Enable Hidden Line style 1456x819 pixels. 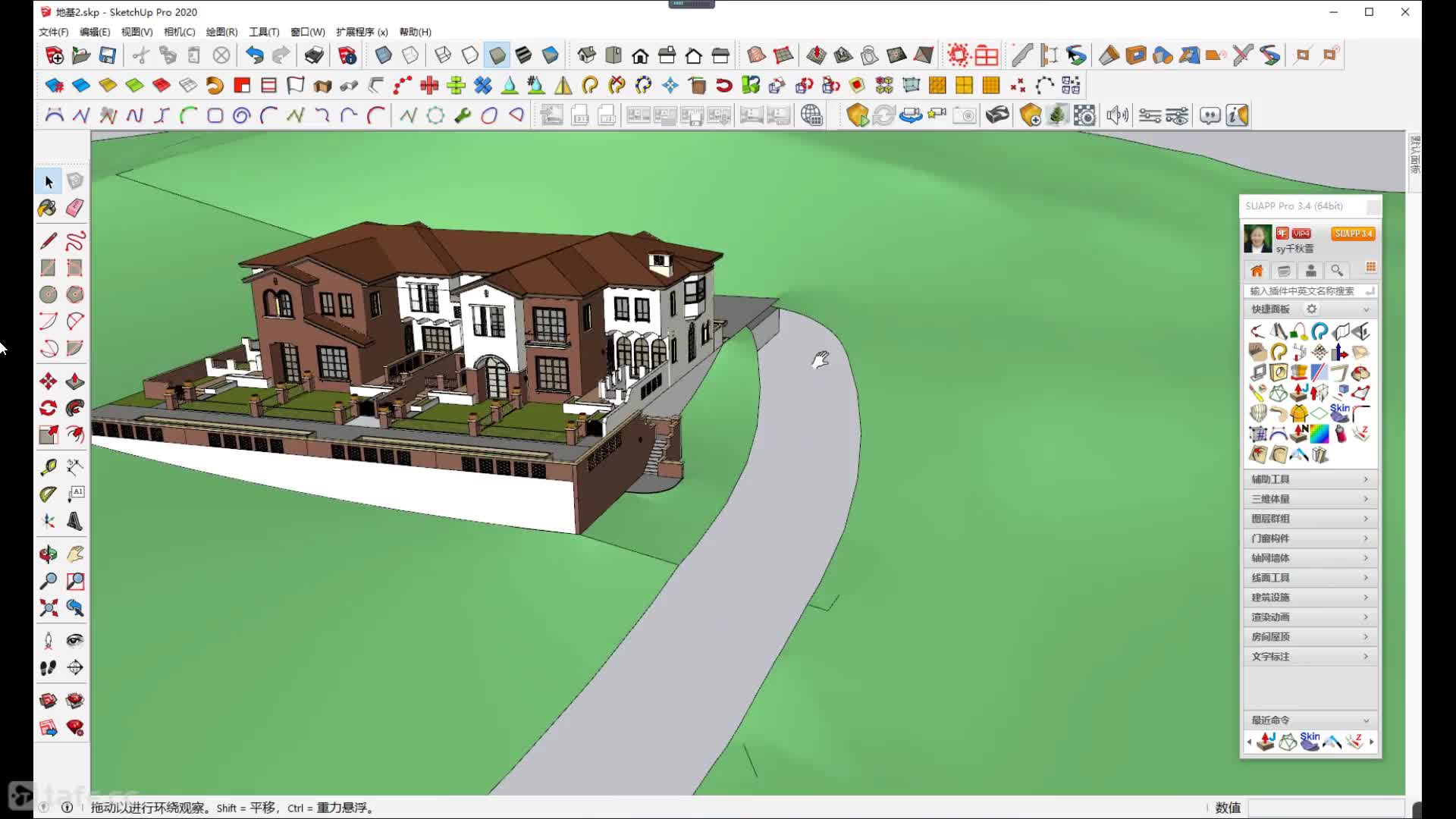470,55
